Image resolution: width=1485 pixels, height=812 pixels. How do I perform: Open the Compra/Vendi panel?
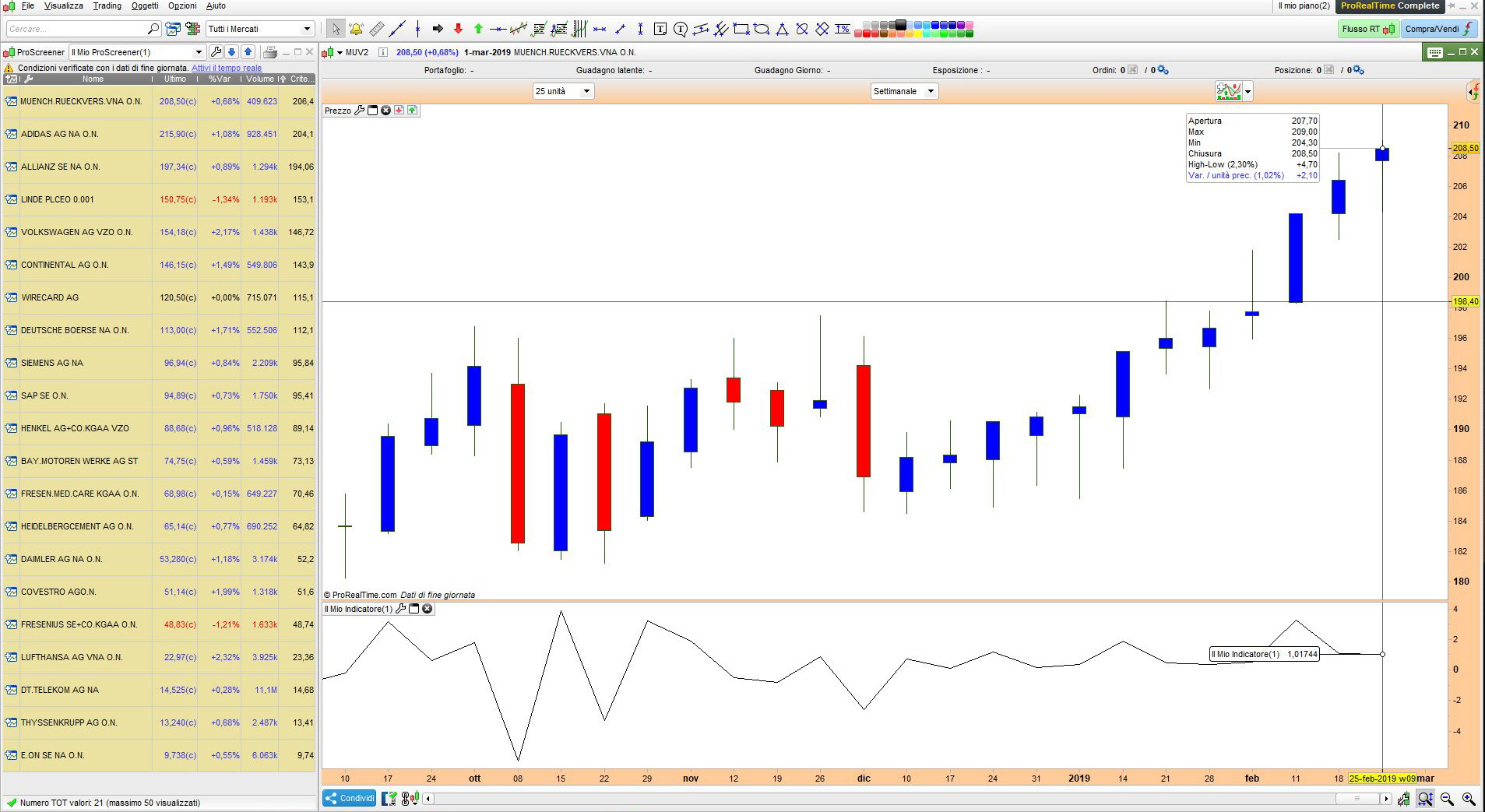(1440, 29)
